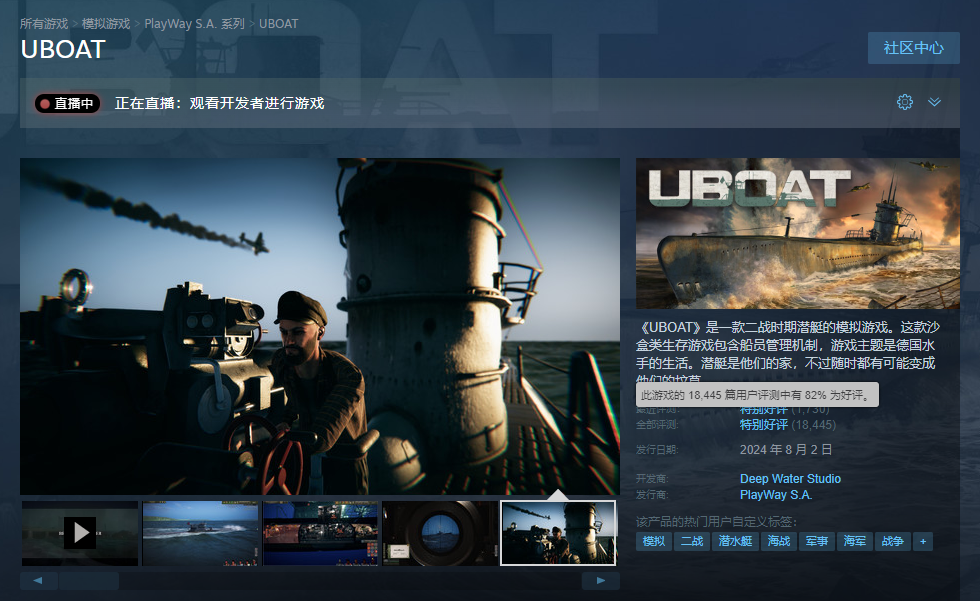Add a tag with plus button
The height and width of the screenshot is (601, 980).
pyautogui.click(x=923, y=541)
